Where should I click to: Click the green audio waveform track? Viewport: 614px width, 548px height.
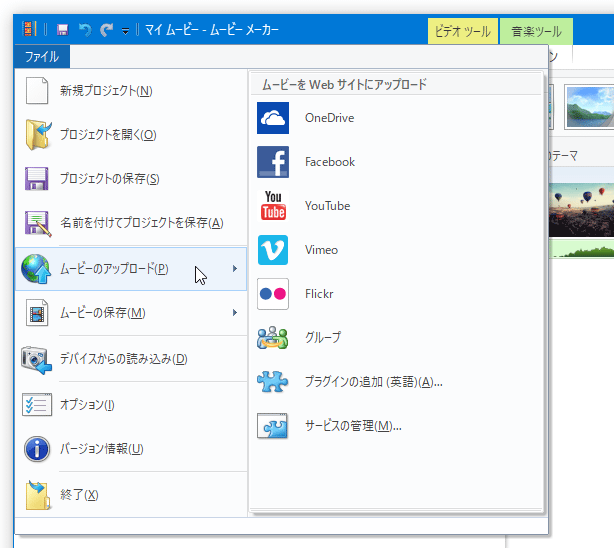point(581,249)
